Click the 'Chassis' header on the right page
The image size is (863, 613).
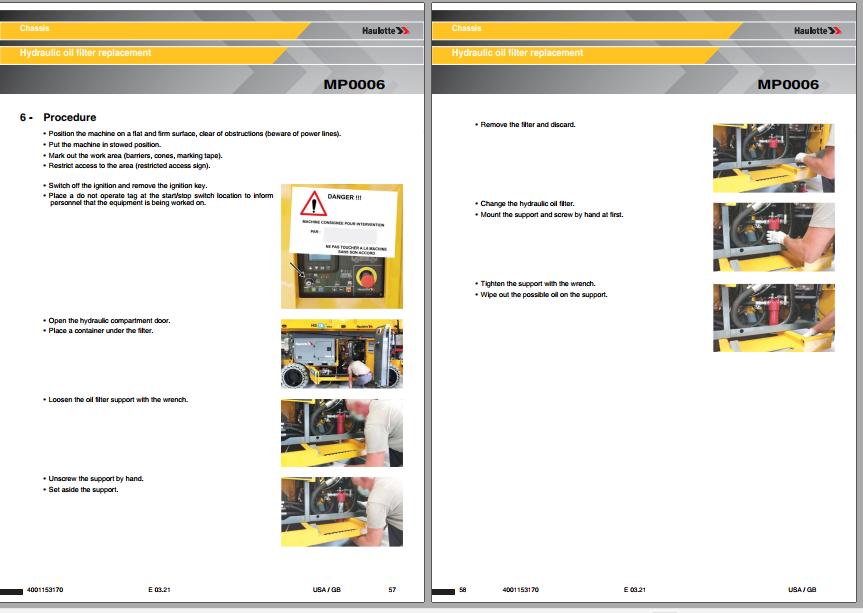click(x=467, y=28)
